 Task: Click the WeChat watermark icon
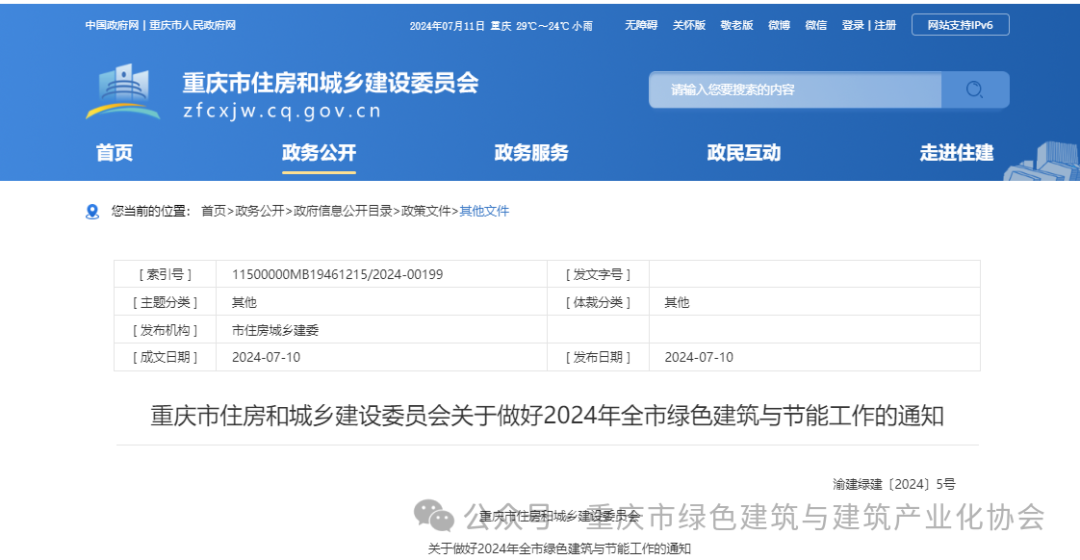[x=434, y=516]
